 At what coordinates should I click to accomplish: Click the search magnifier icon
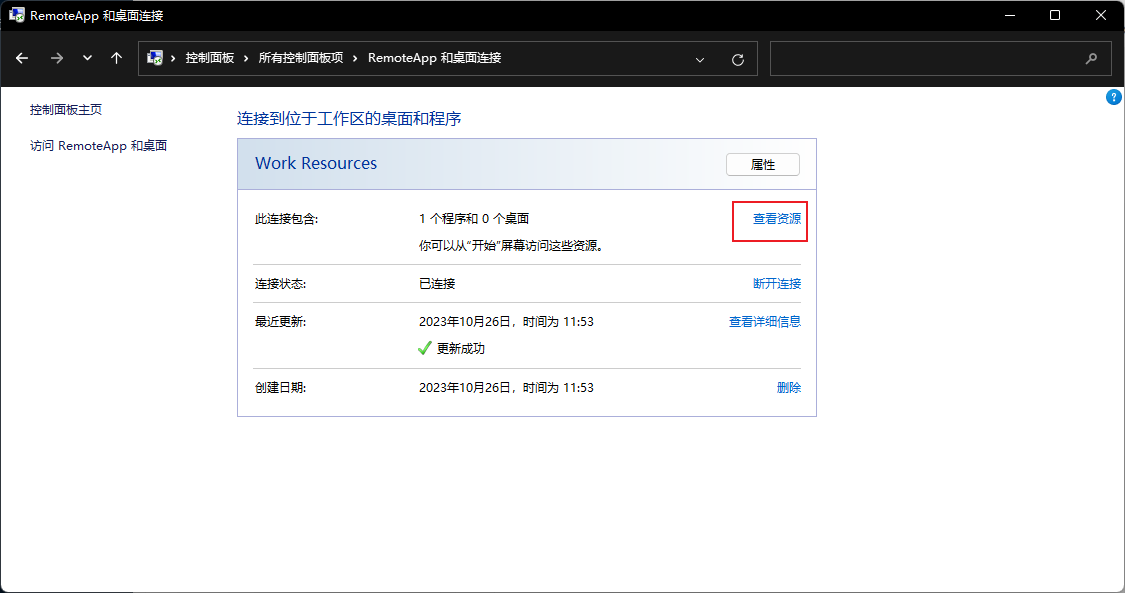pyautogui.click(x=1091, y=59)
